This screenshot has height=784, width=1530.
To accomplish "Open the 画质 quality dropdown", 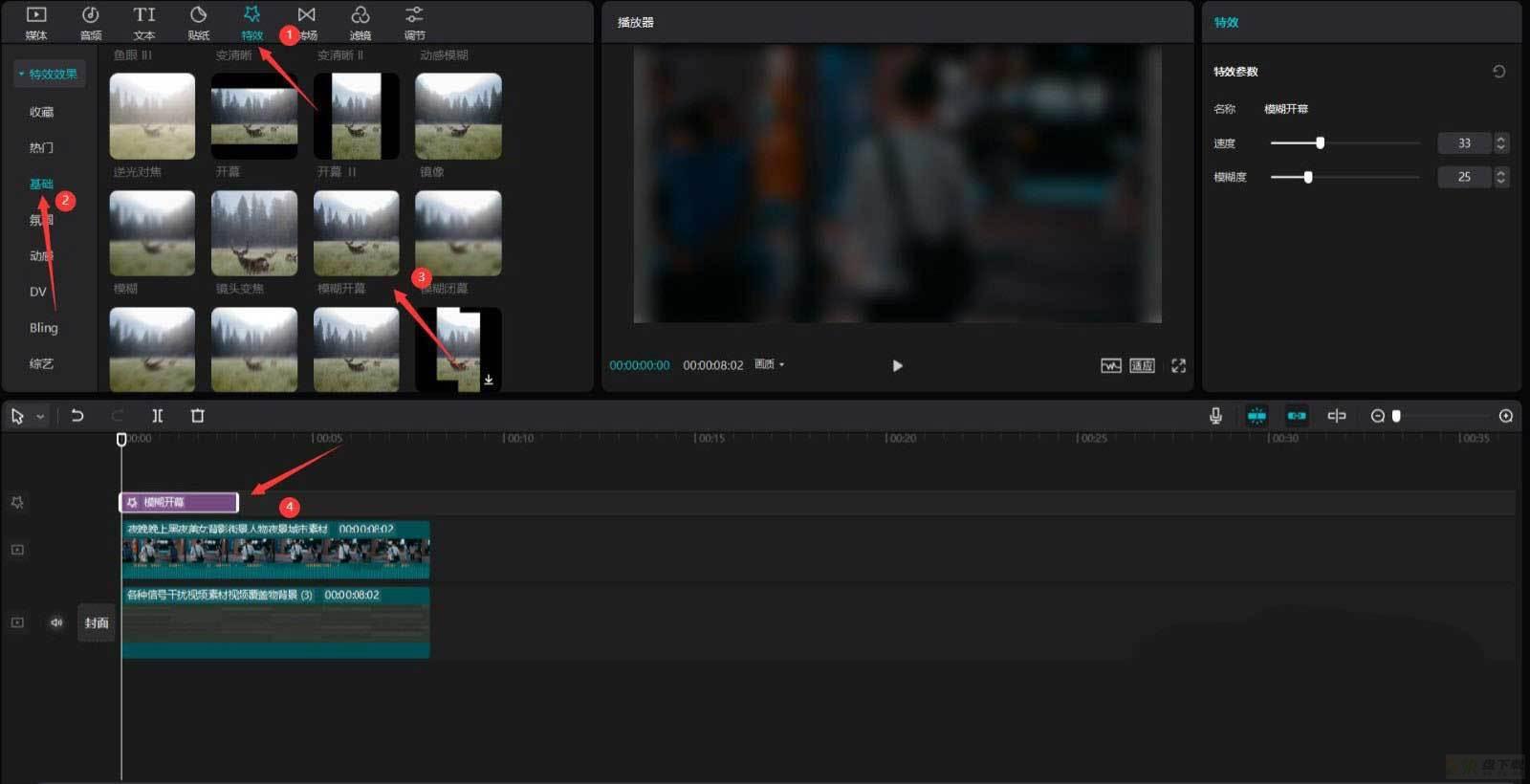I will [x=769, y=364].
